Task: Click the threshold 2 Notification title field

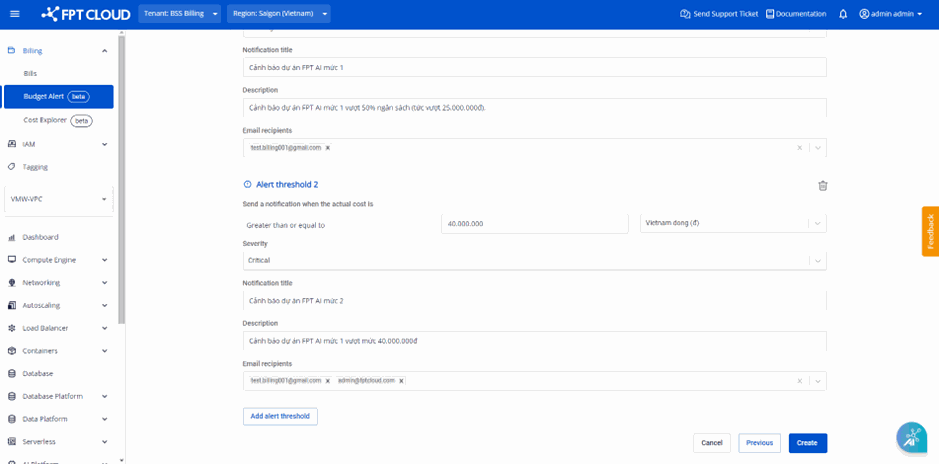Action: (x=534, y=301)
